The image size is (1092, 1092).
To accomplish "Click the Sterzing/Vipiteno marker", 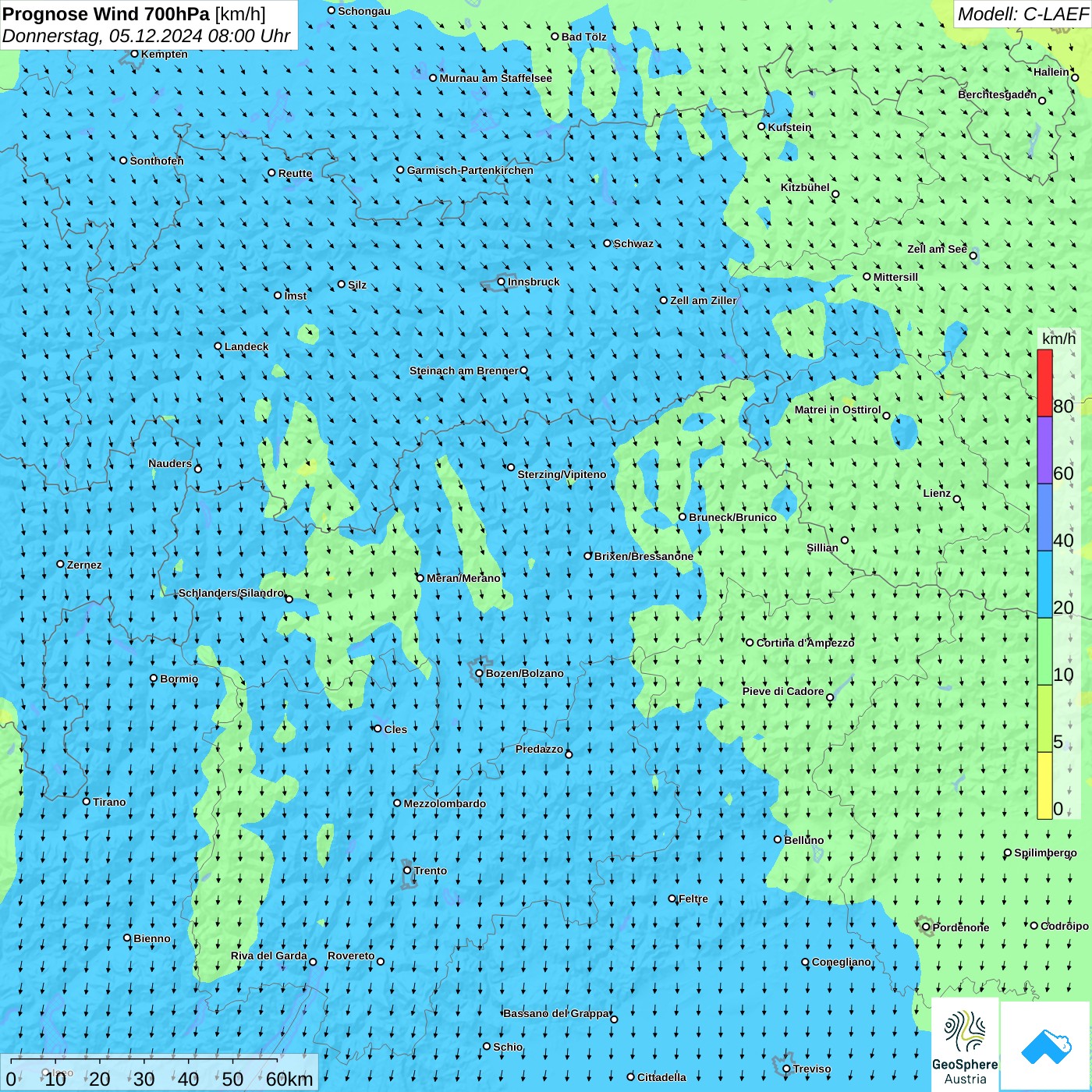I will pos(511,467).
